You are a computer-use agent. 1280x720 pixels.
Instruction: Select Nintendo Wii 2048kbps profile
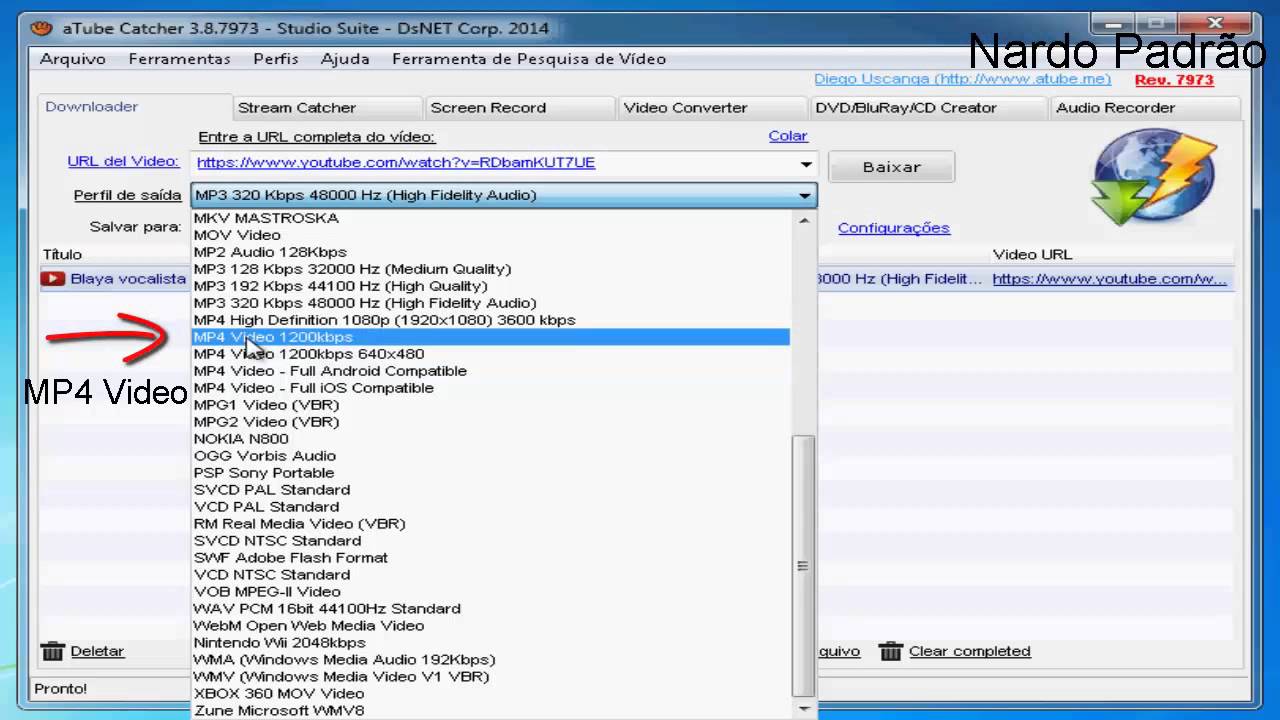[x=491, y=643]
